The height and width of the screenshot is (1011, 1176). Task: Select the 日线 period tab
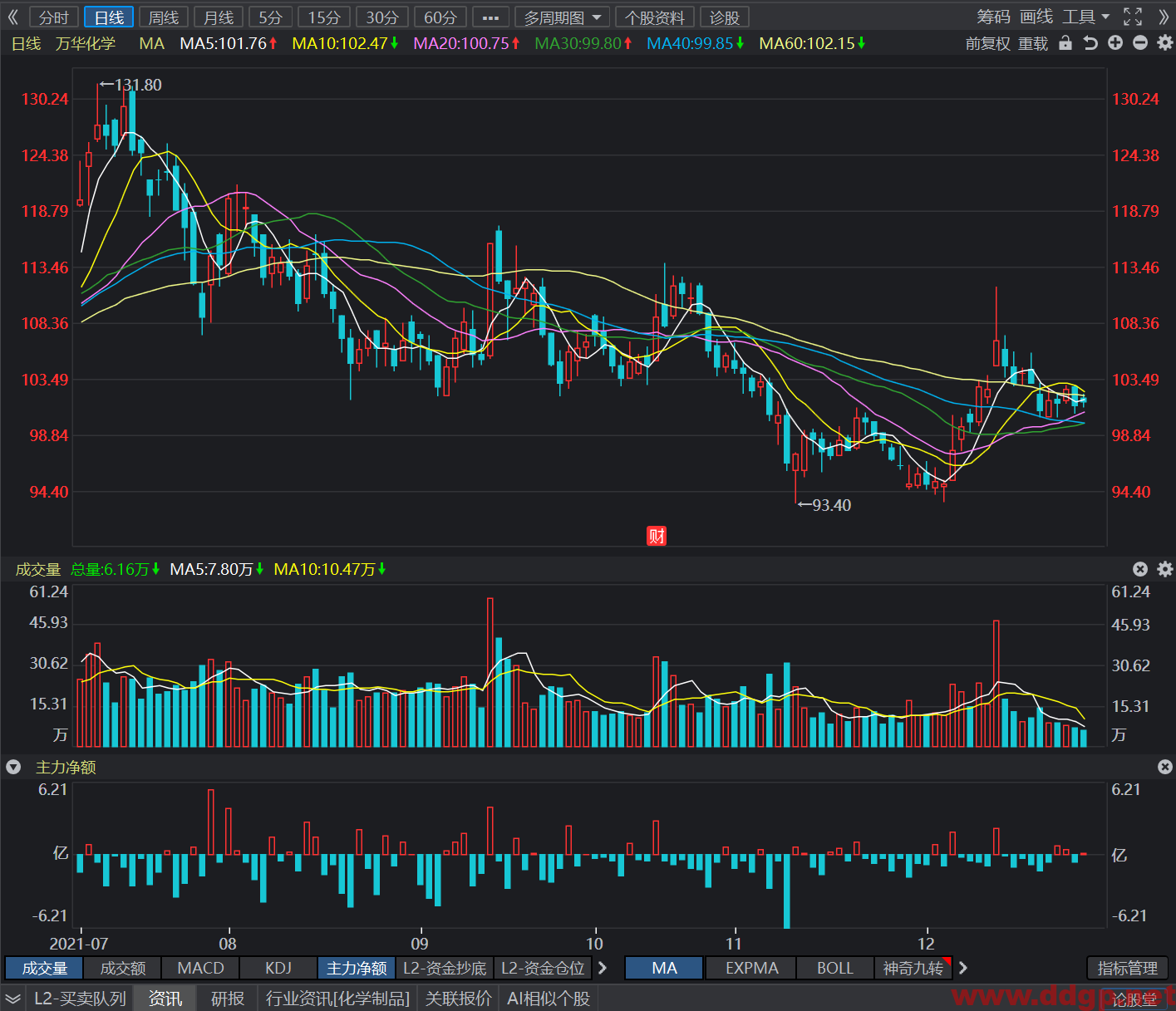(x=109, y=17)
